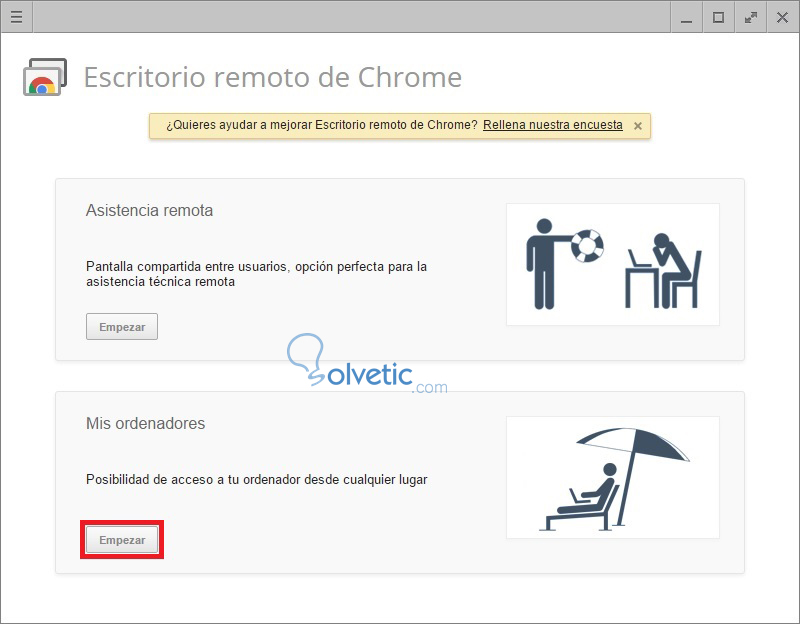Click the Chrome Remote Desktop logo

click(45, 77)
